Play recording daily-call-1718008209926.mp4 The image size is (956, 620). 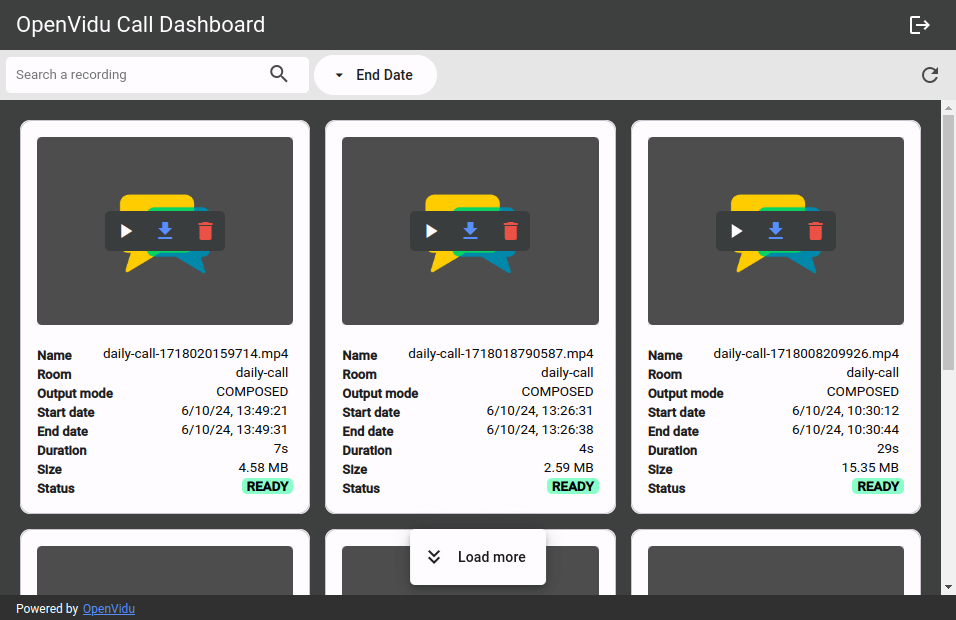[737, 231]
